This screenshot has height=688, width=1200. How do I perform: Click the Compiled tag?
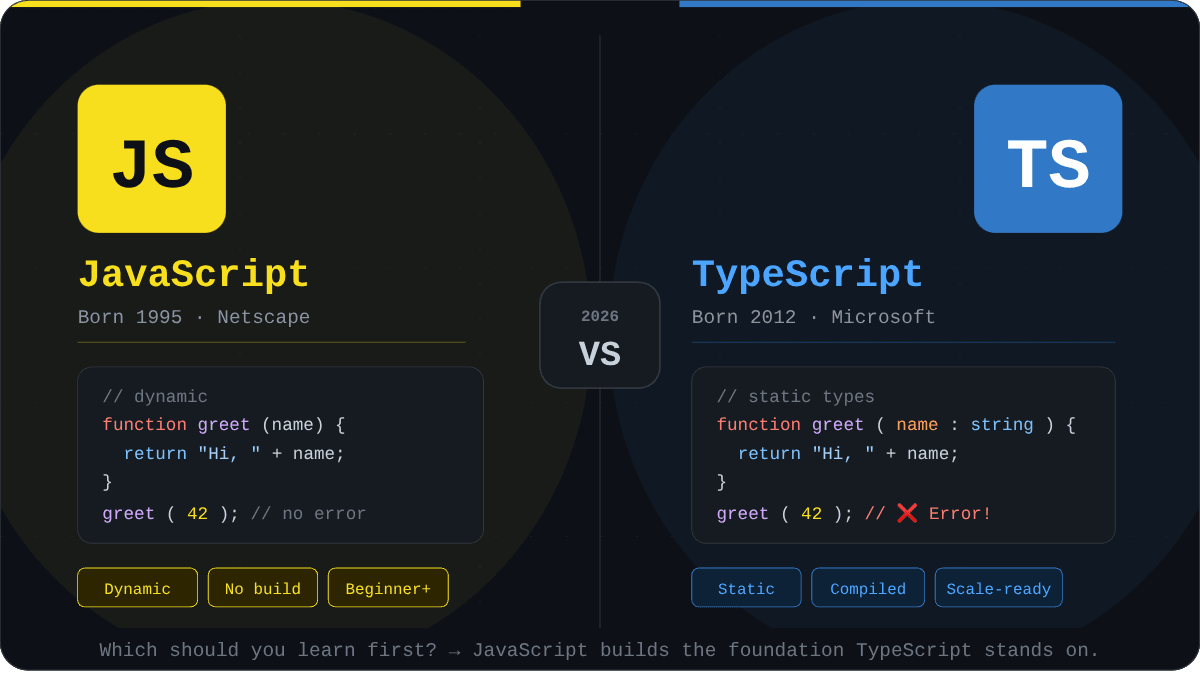[868, 588]
